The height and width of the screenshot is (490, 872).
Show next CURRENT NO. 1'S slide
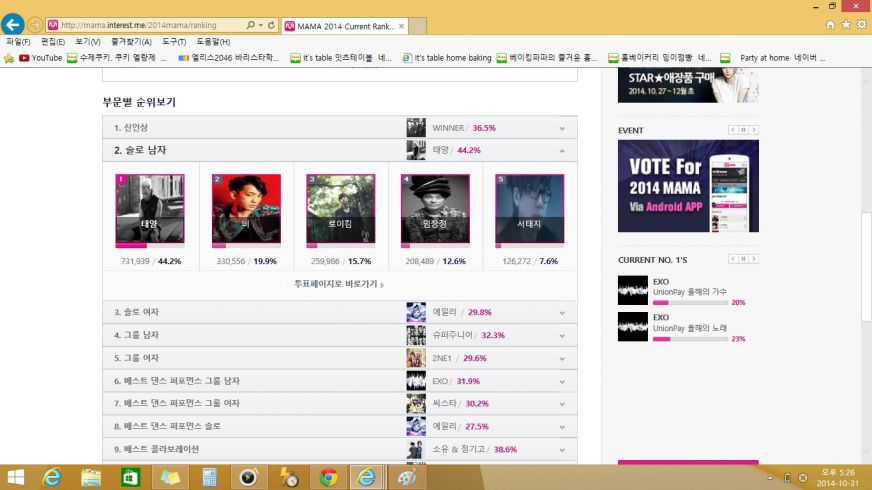[x=754, y=259]
